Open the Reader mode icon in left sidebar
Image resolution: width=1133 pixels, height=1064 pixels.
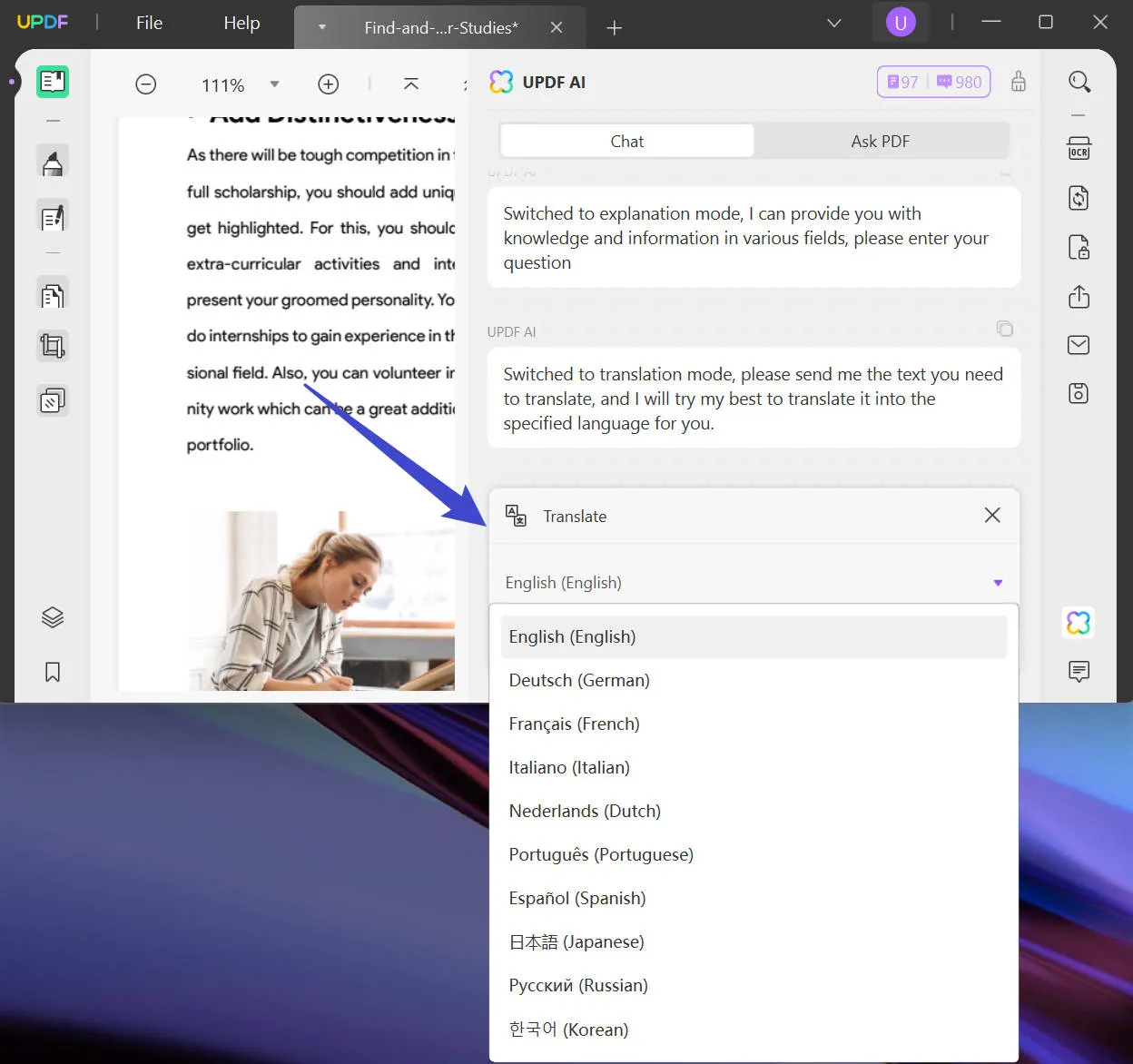[x=53, y=82]
